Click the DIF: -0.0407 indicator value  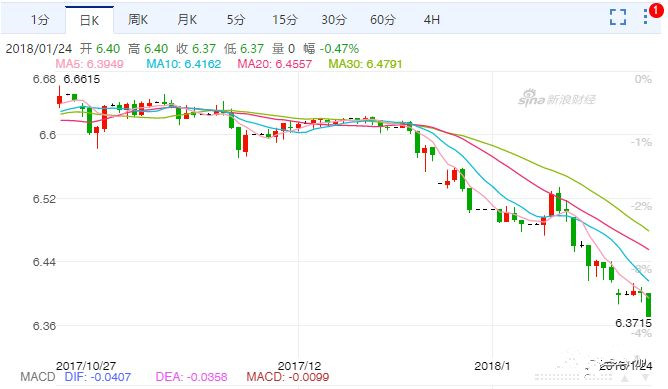pyautogui.click(x=98, y=377)
